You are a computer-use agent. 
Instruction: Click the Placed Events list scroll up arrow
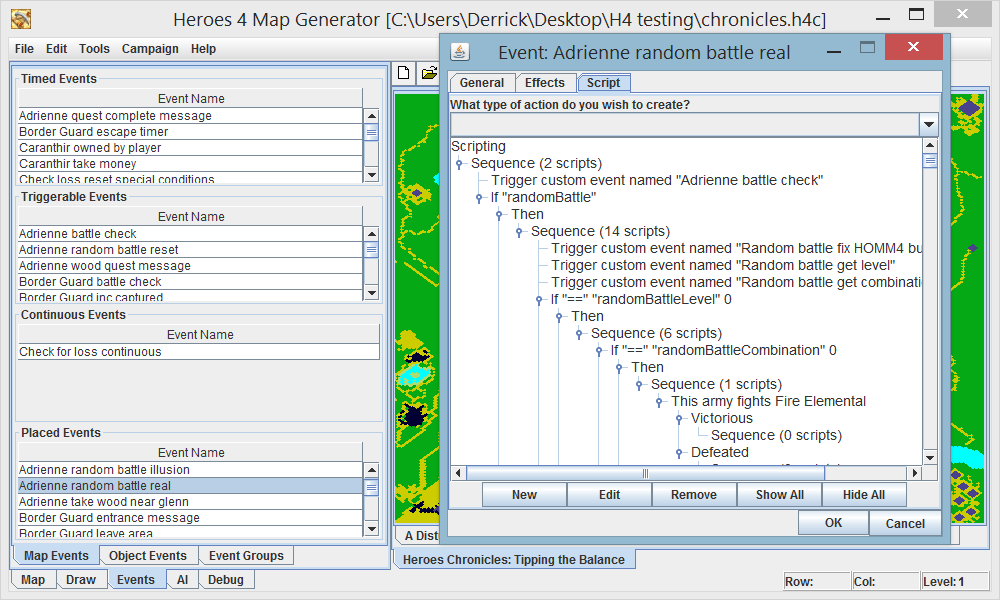click(x=371, y=470)
